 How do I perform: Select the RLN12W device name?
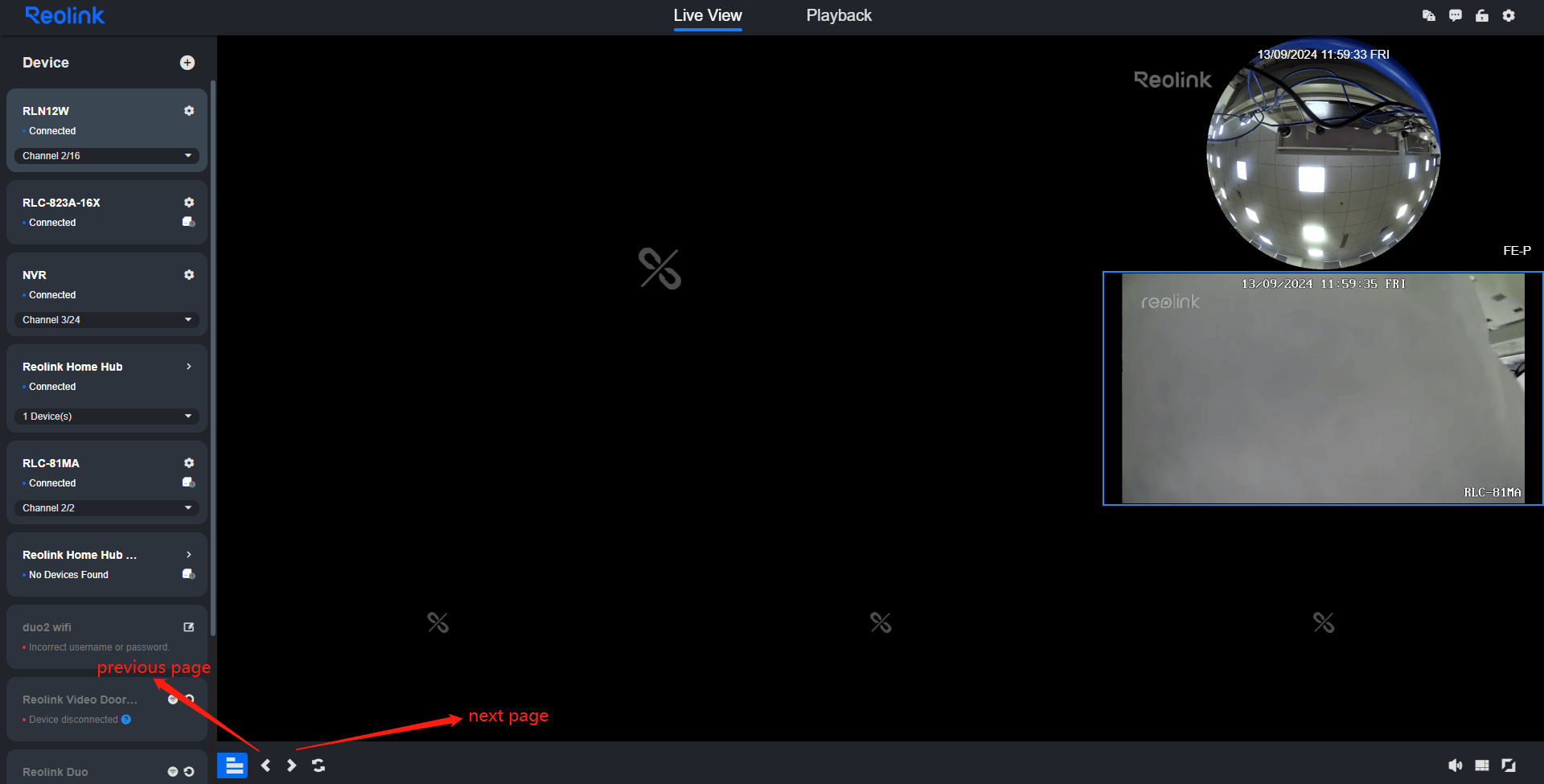(46, 111)
